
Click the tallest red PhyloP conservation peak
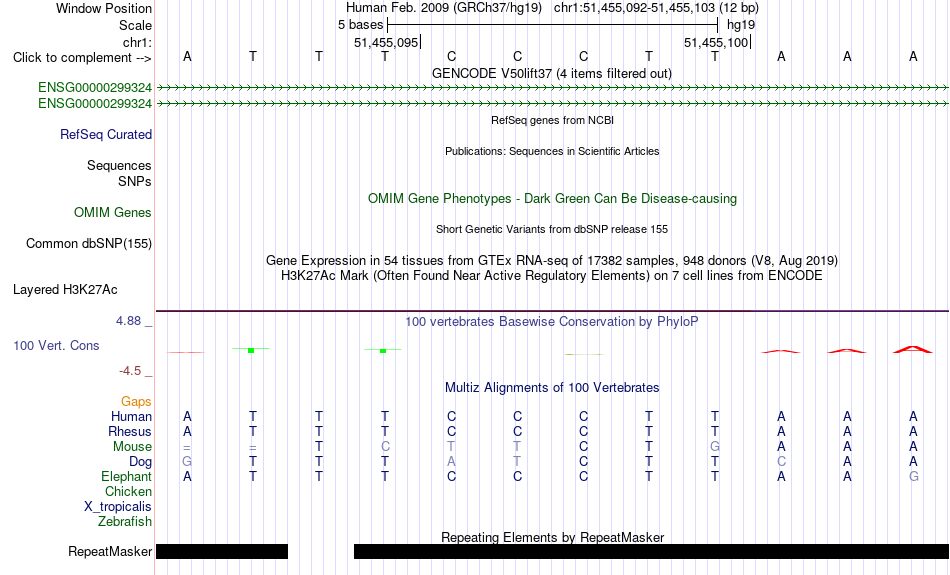click(913, 349)
